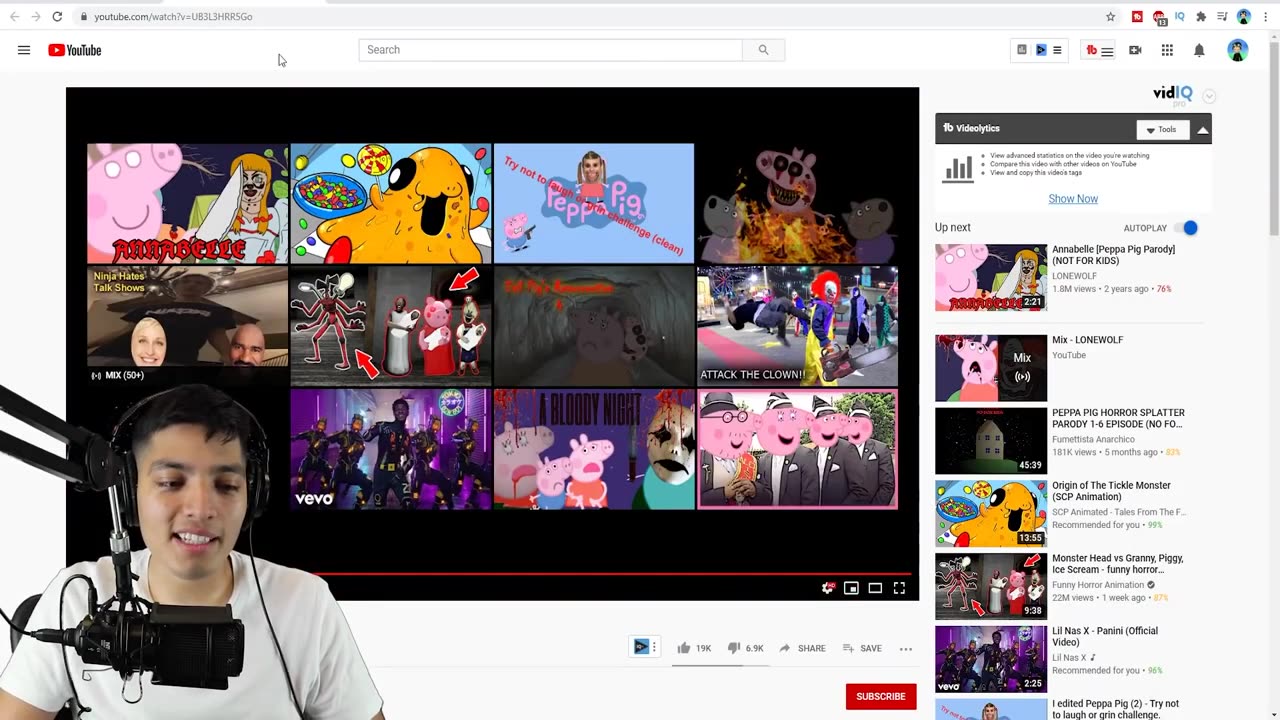Viewport: 1280px width, 720px height.
Task: Open the sidebar thumbnail with 45:39 duration
Action: point(991,441)
